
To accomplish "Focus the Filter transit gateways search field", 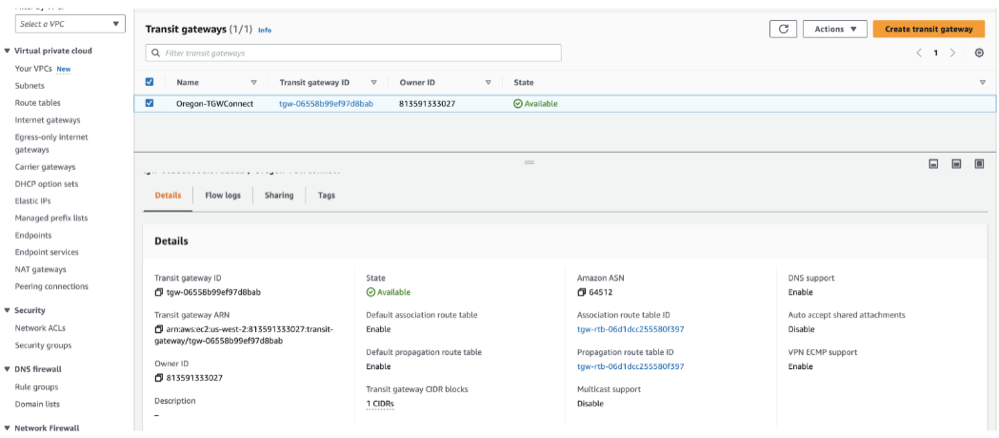I will pos(353,52).
